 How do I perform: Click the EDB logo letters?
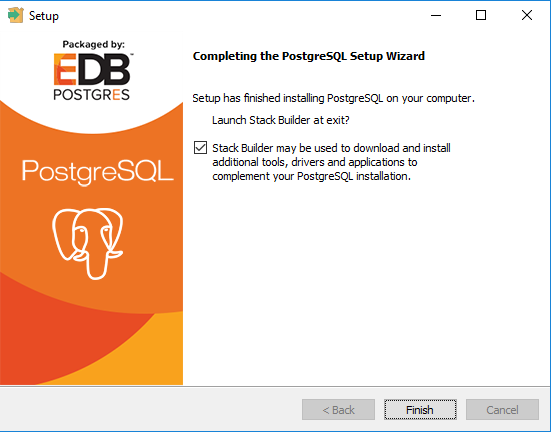pos(92,69)
